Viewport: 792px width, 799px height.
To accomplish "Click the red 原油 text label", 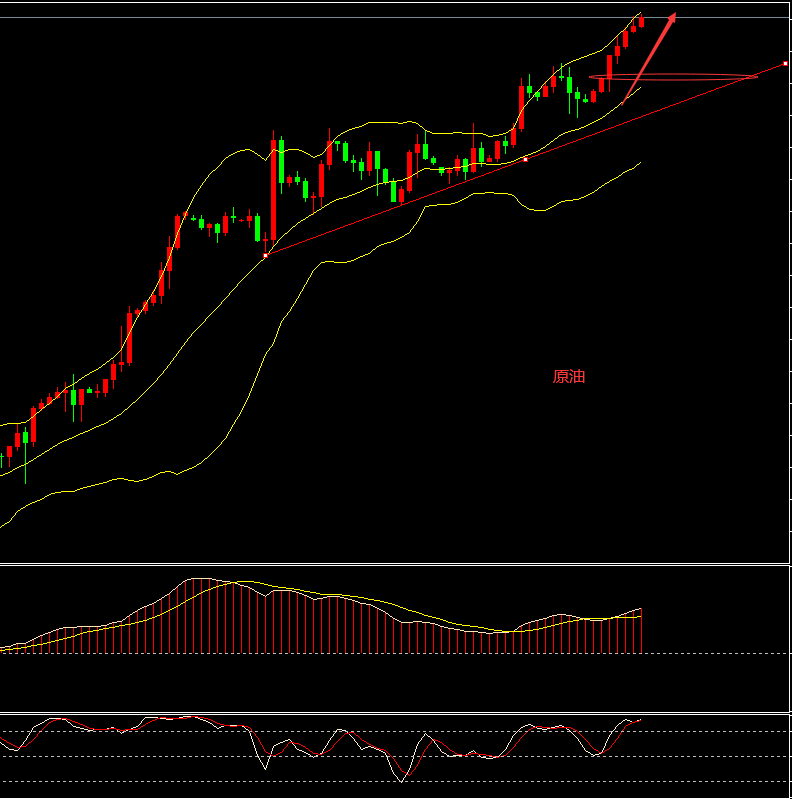I will (x=568, y=377).
